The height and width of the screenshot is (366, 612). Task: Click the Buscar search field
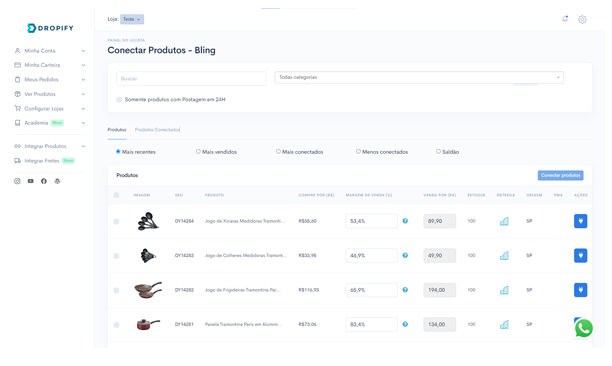point(191,78)
